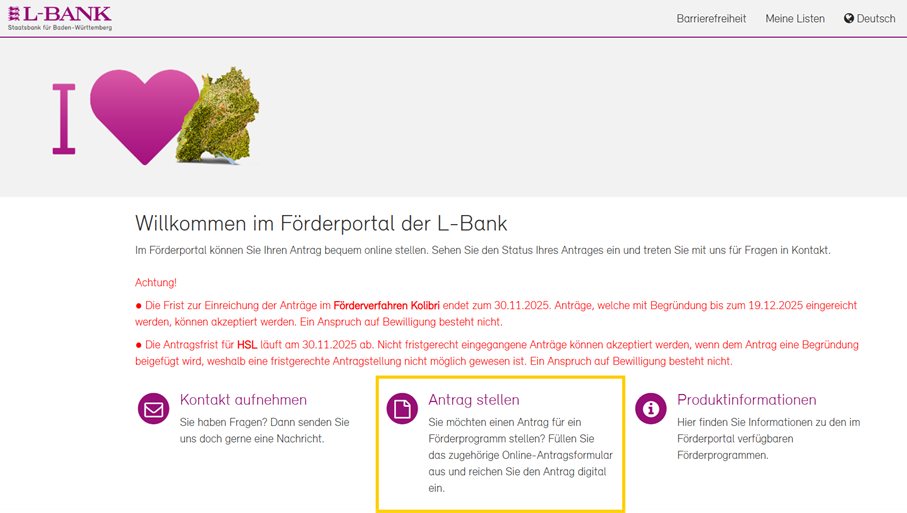Open the Barrierefreiheit page
The width and height of the screenshot is (907, 513).
[711, 19]
